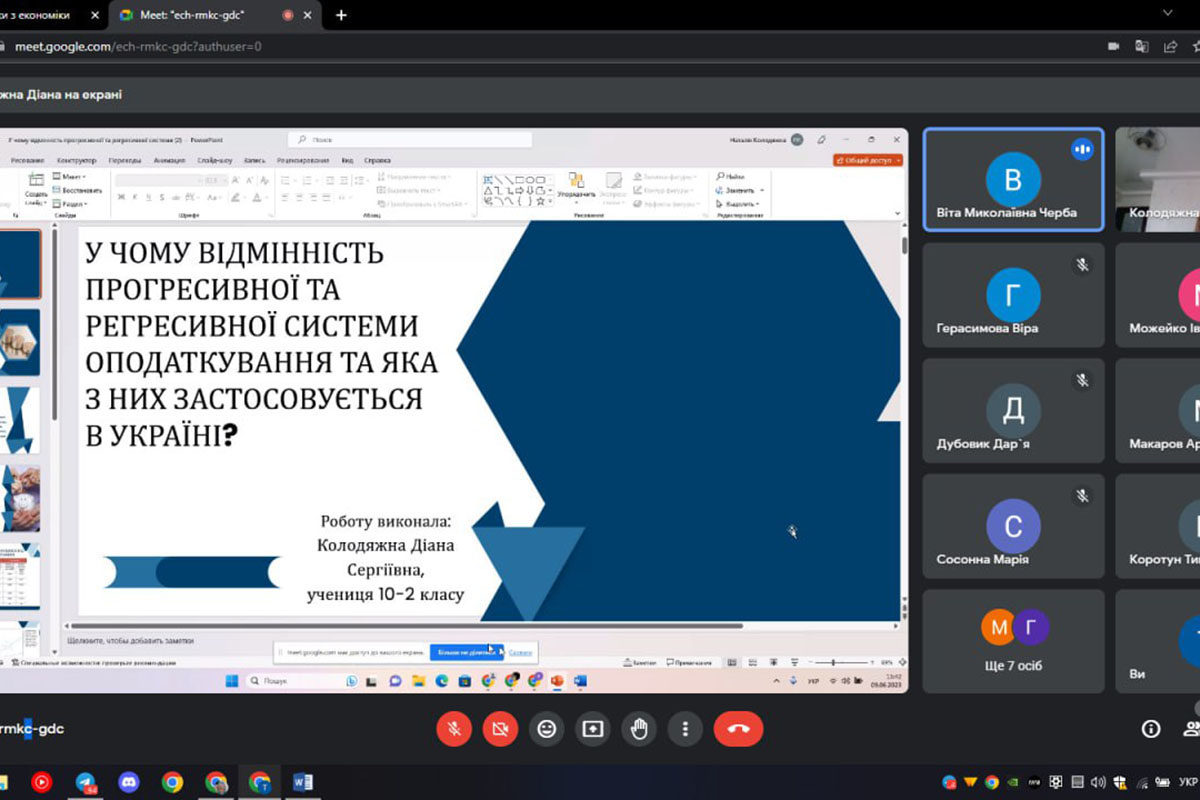The height and width of the screenshot is (800, 1200).
Task: Leave the call with the red hang-up button
Action: tap(739, 729)
